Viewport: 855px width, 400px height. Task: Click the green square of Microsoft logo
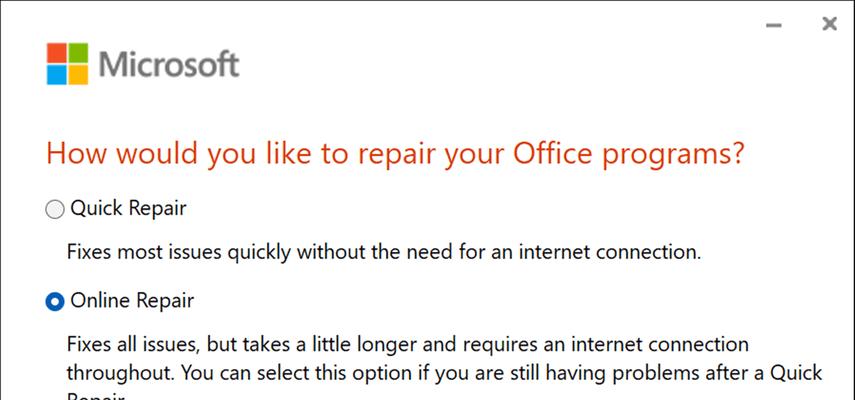(x=78, y=53)
